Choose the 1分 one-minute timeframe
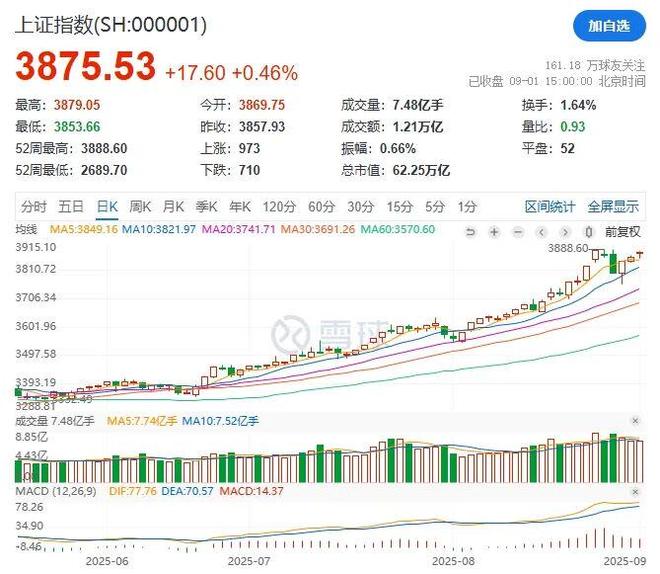This screenshot has height=574, width=660. pyautogui.click(x=467, y=207)
